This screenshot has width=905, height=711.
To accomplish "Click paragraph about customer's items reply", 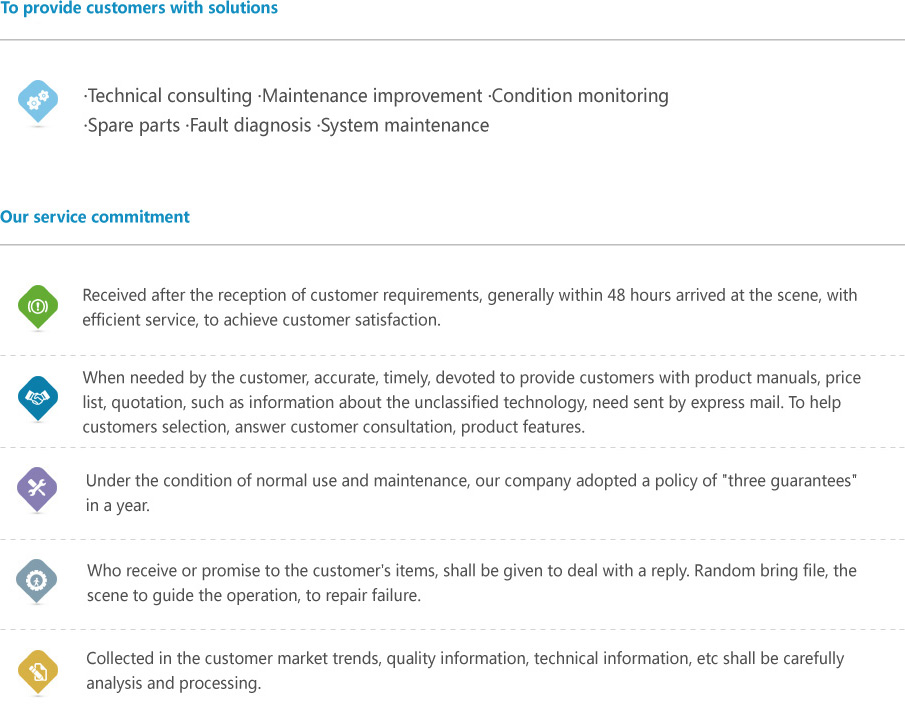I will point(472,583).
